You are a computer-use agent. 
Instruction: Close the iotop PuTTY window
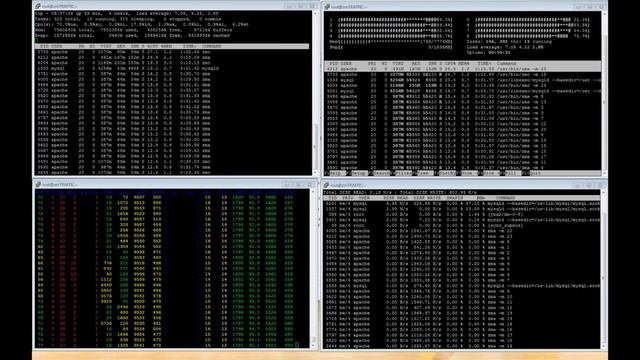(x=600, y=185)
